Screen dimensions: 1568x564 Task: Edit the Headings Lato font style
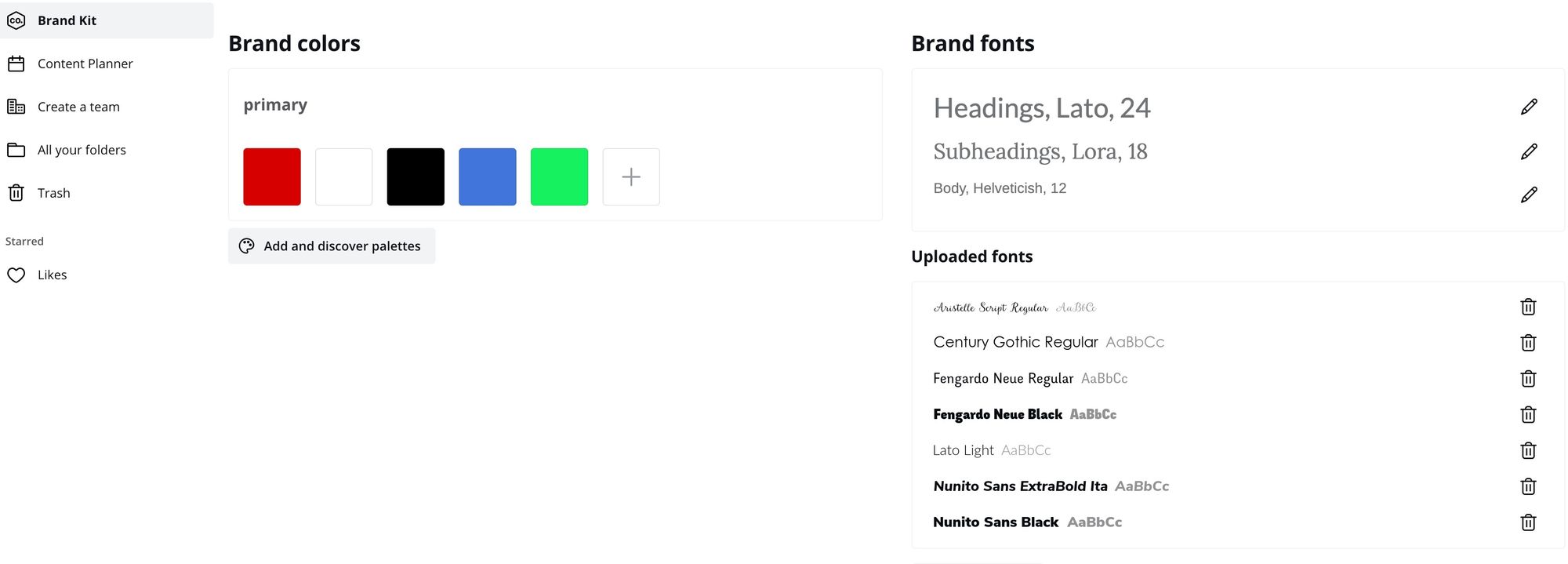[x=1528, y=107]
